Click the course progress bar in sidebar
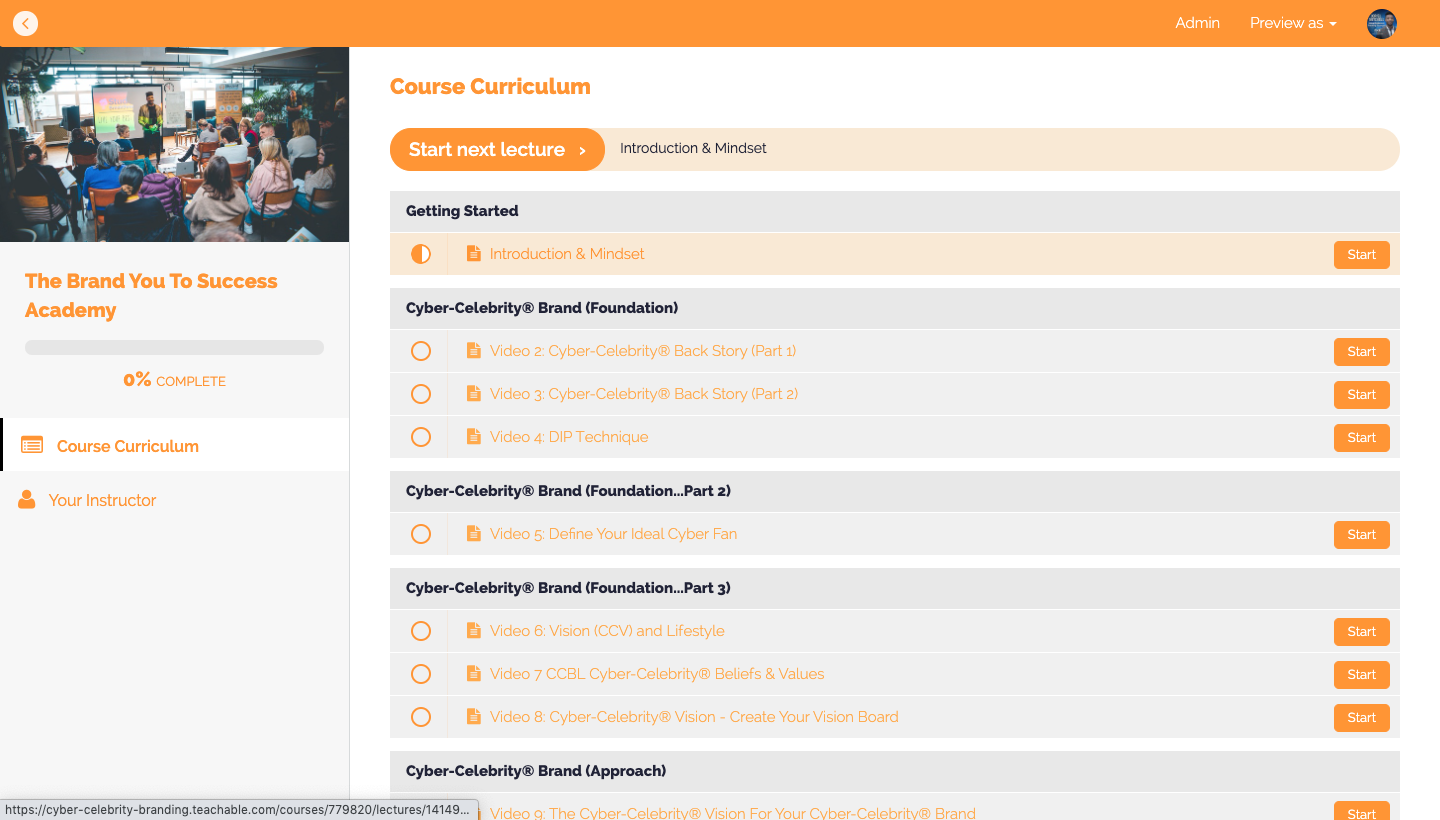 pyautogui.click(x=175, y=347)
